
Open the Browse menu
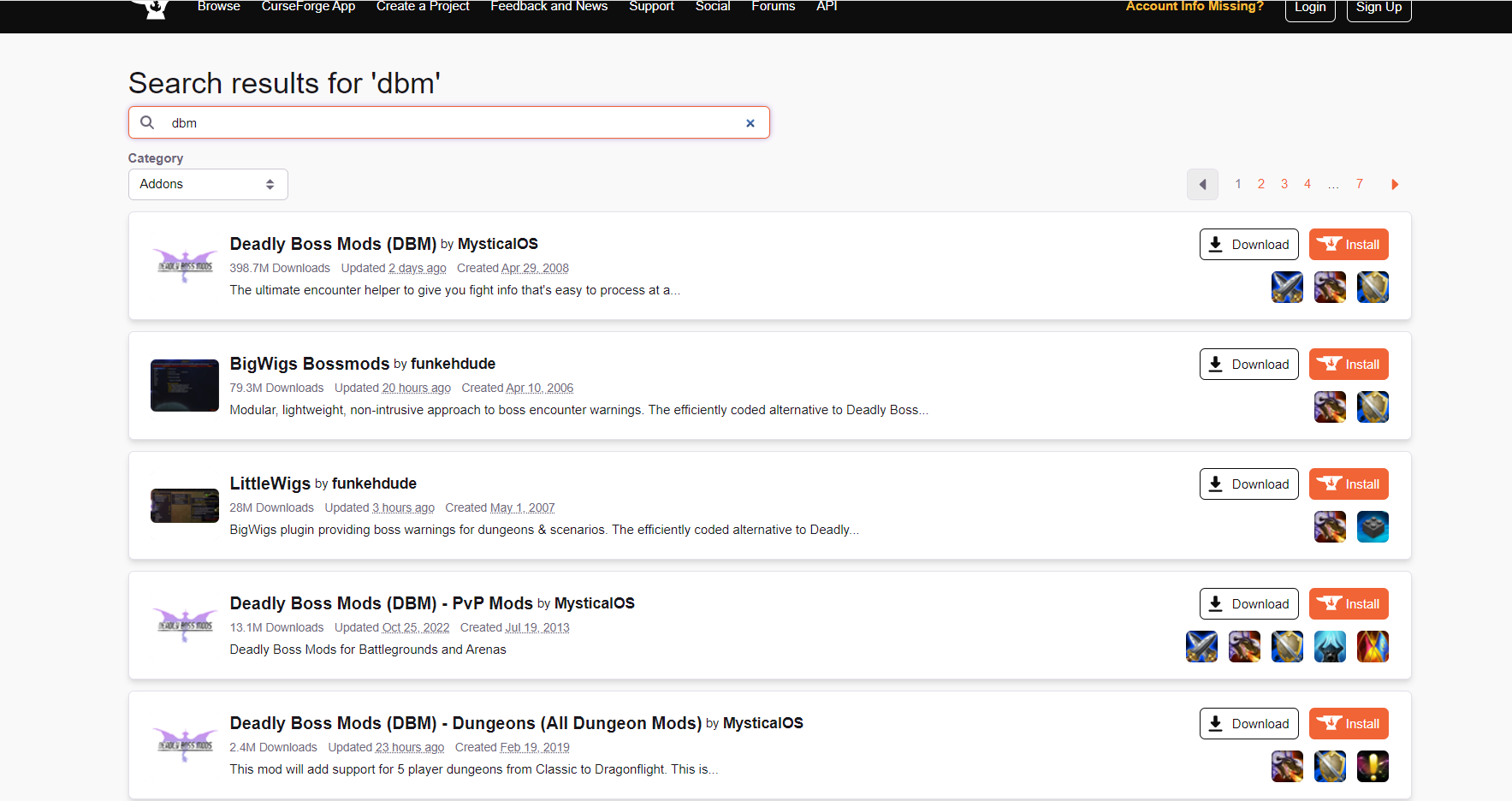(219, 7)
